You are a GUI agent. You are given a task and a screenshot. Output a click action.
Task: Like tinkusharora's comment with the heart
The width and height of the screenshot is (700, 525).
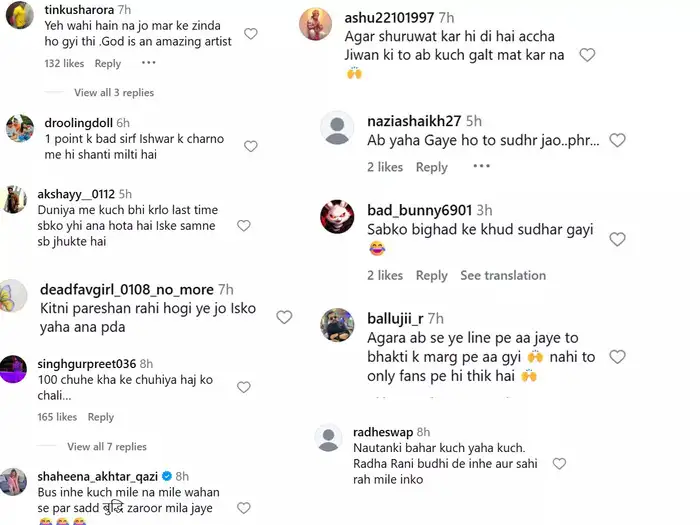pyautogui.click(x=251, y=34)
